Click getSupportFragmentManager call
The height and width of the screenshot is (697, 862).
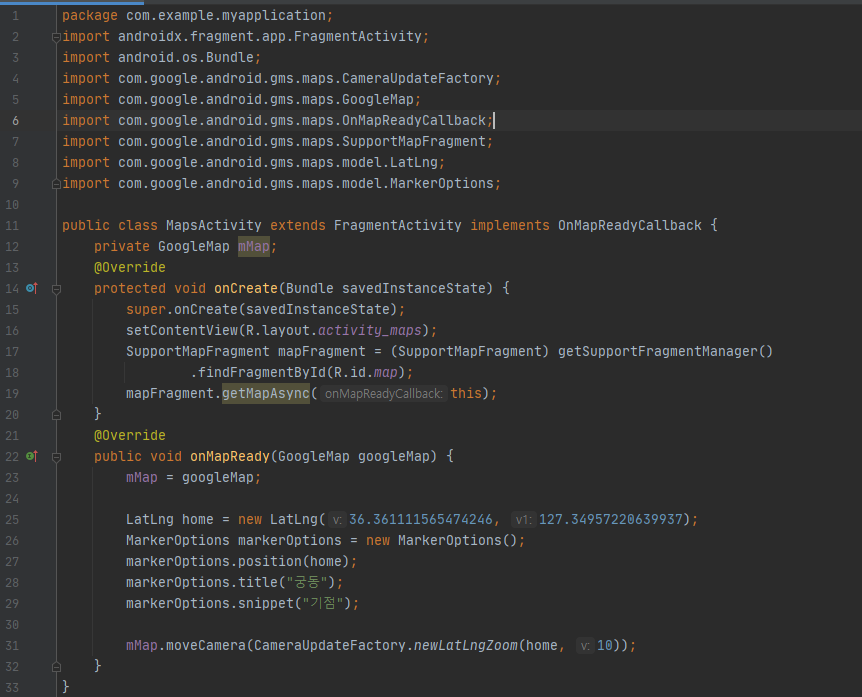click(665, 351)
